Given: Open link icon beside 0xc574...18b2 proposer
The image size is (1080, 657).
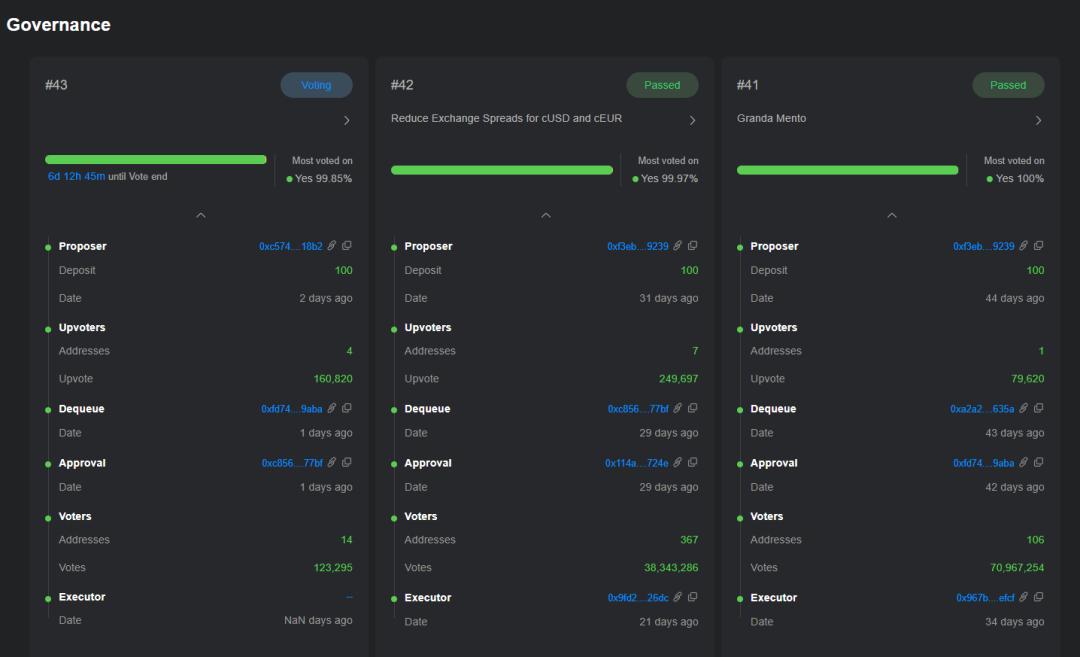Looking at the screenshot, I should point(332,246).
